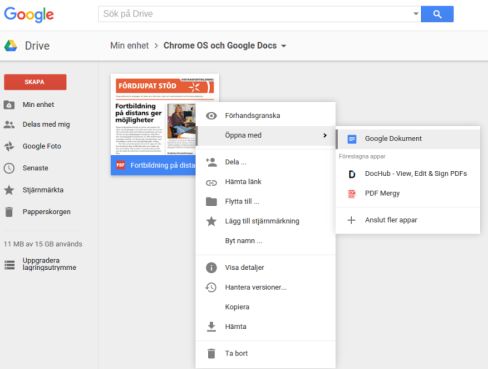Go to Min enhet breadcrumb

(129, 46)
